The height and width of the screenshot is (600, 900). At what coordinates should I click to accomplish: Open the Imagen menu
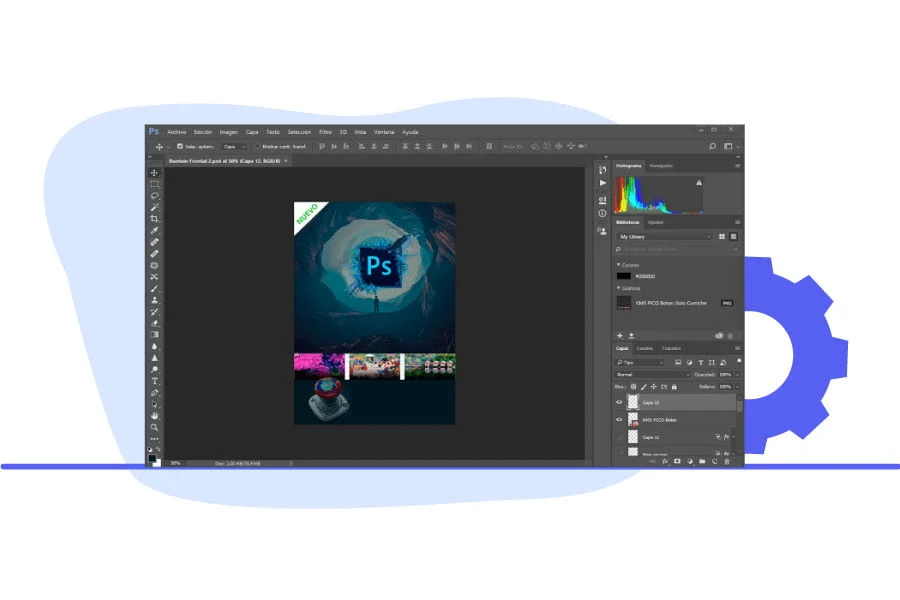pos(228,132)
